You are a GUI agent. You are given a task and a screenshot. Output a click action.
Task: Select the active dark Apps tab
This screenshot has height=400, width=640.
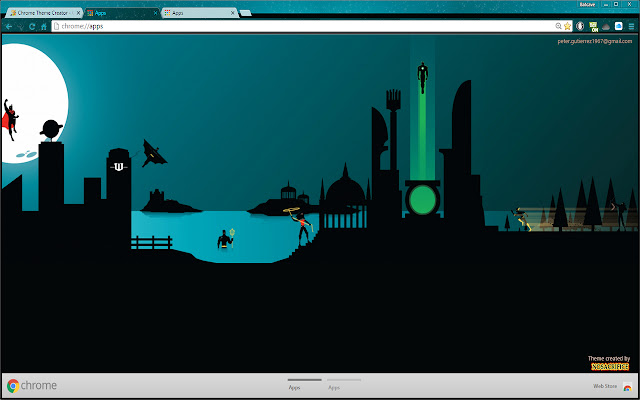122,13
